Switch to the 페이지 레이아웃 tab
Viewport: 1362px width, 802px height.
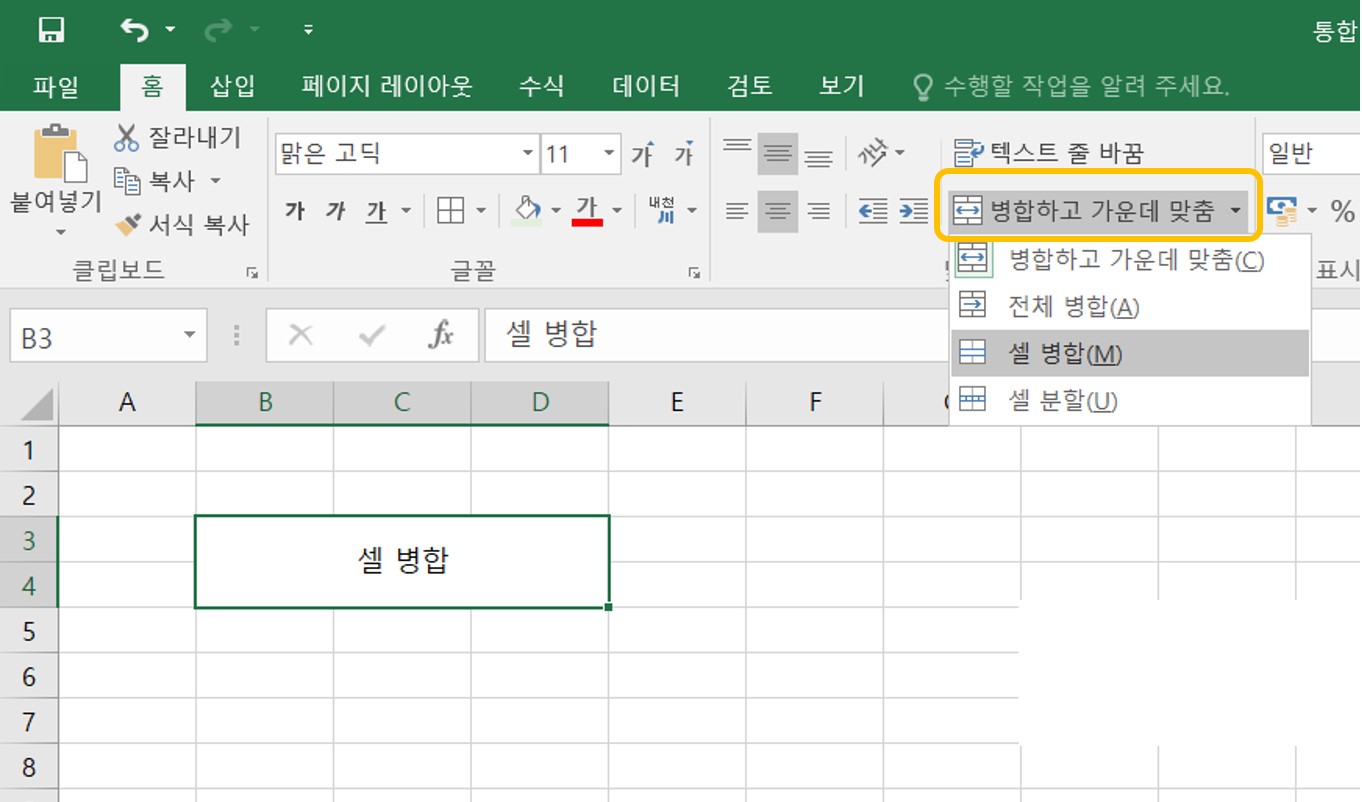(387, 86)
